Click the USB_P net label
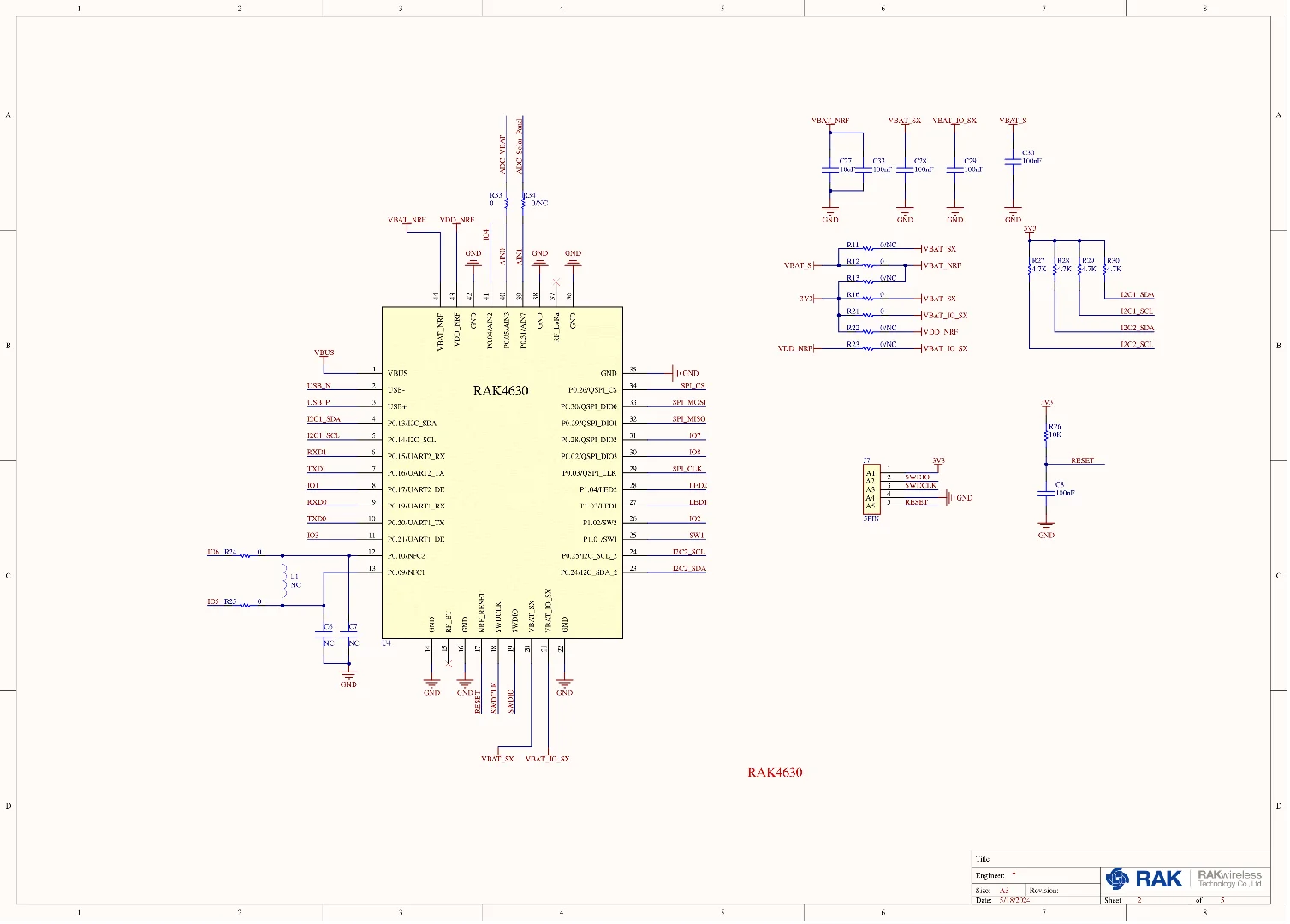Screen dimensions: 1290x924 (318, 403)
